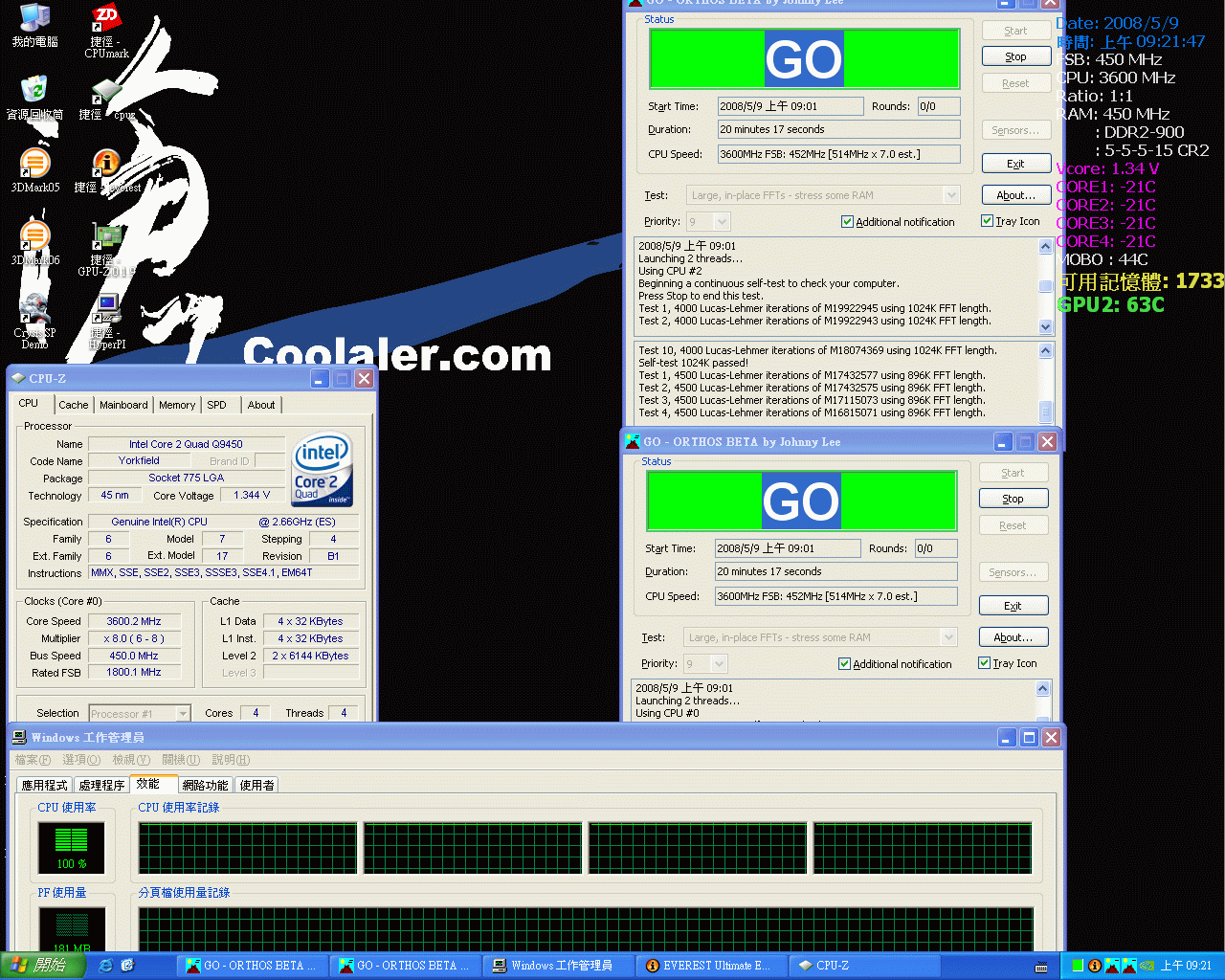Switch to 處理程序 tab in Task Manager
Viewport: 1225px width, 980px height.
click(x=101, y=785)
